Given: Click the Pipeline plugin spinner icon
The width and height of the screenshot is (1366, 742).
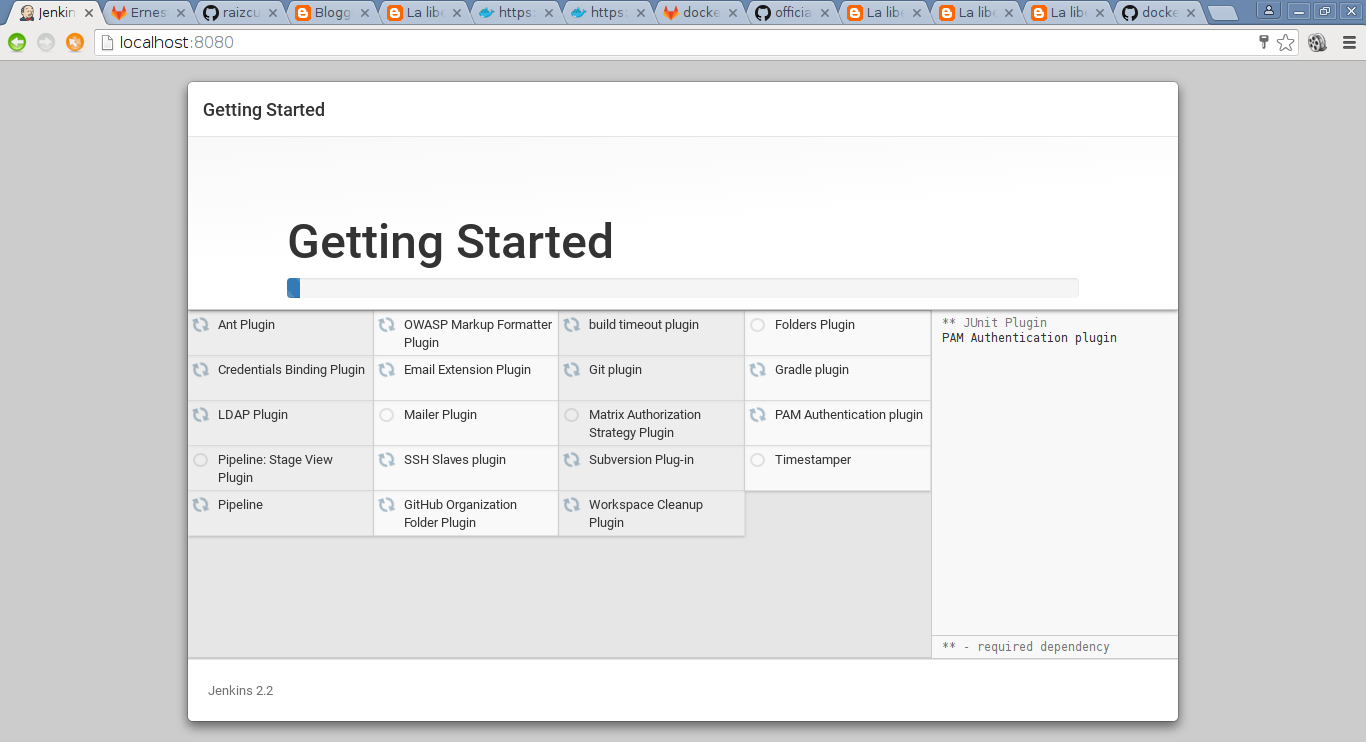Looking at the screenshot, I should 201,505.
